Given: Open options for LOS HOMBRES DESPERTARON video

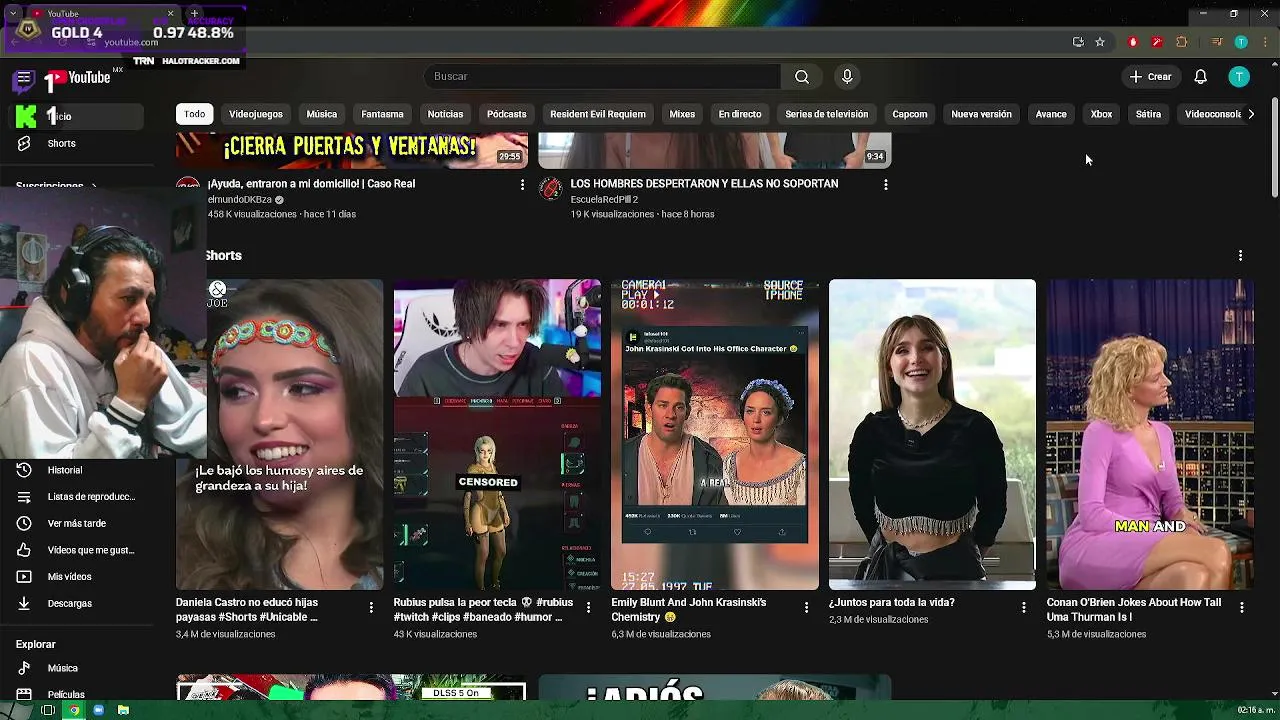Looking at the screenshot, I should (x=885, y=185).
